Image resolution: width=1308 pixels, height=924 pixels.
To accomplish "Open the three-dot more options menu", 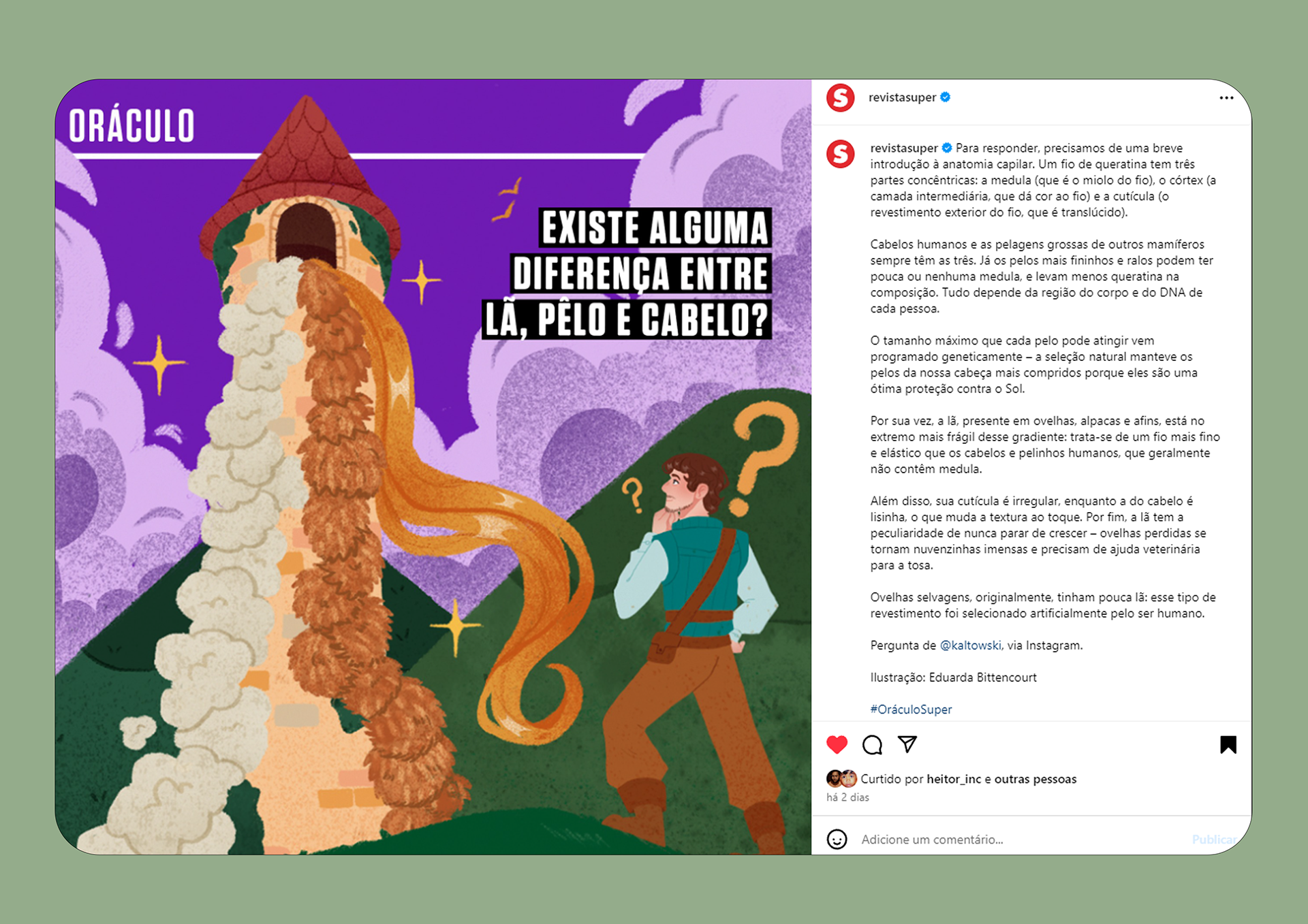I will click(1226, 98).
